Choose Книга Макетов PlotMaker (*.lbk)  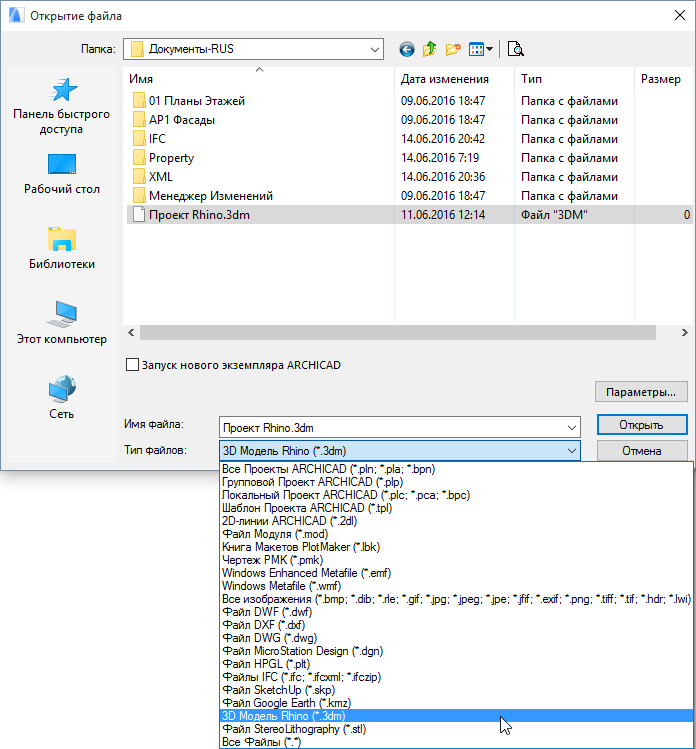pos(456,547)
